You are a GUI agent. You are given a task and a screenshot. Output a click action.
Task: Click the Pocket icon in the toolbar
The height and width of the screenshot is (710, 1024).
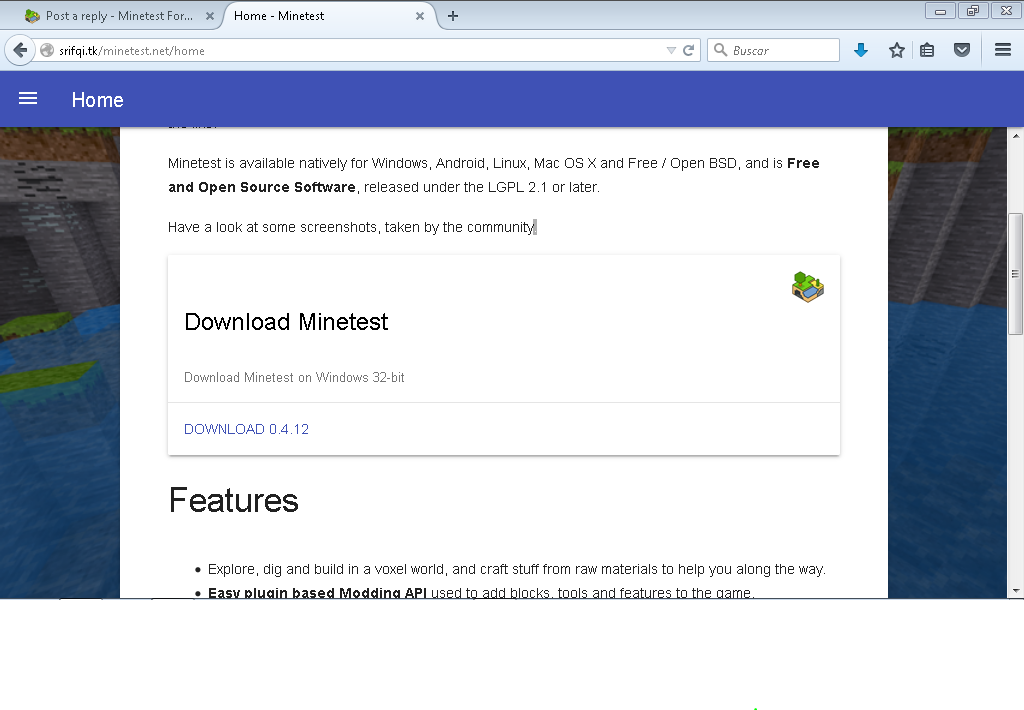pos(962,50)
